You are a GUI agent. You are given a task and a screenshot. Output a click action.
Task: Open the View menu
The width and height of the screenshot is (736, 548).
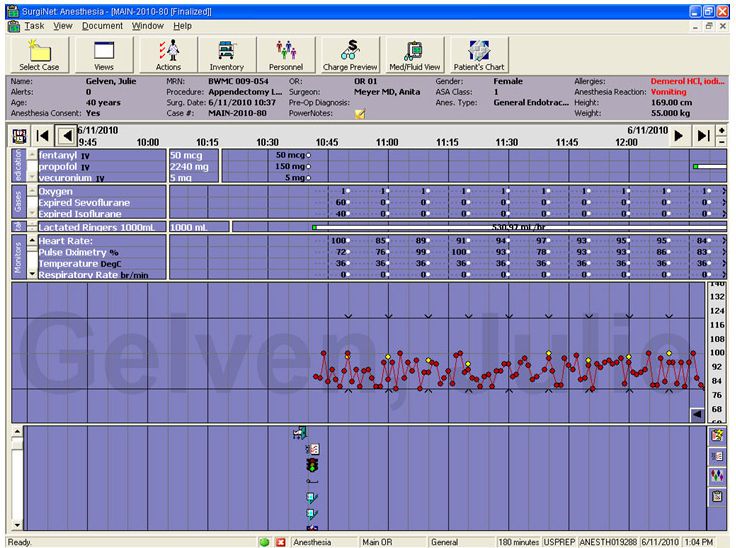(x=62, y=26)
